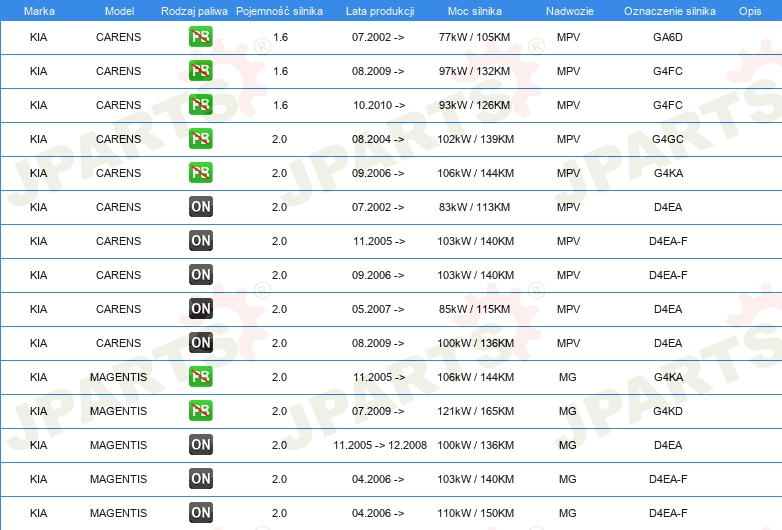Click KIA in the 110kW / 150KM row
Screen dimensions: 782x530
(38, 513)
